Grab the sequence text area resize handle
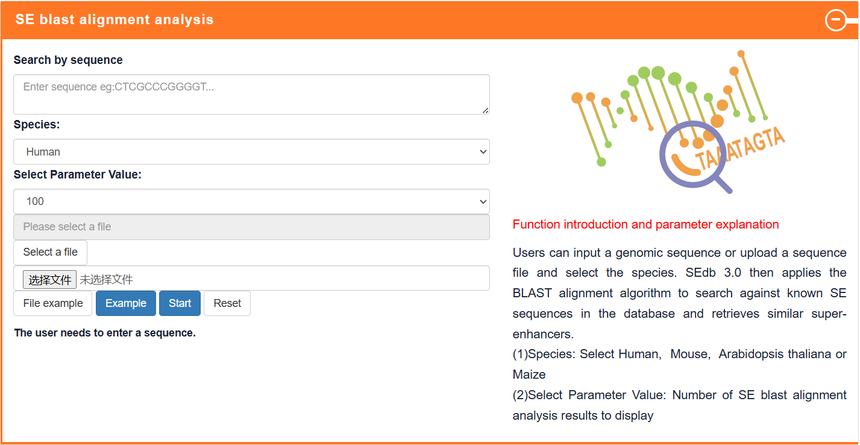The height and width of the screenshot is (445, 860). pyautogui.click(x=485, y=110)
